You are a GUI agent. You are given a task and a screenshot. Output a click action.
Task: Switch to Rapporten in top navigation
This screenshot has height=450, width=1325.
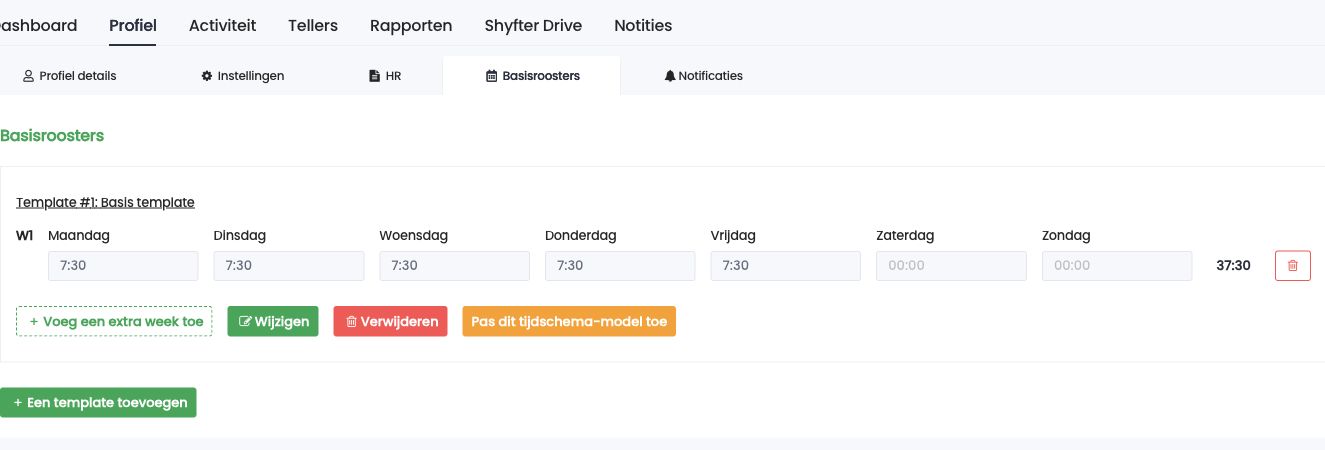pyautogui.click(x=411, y=25)
